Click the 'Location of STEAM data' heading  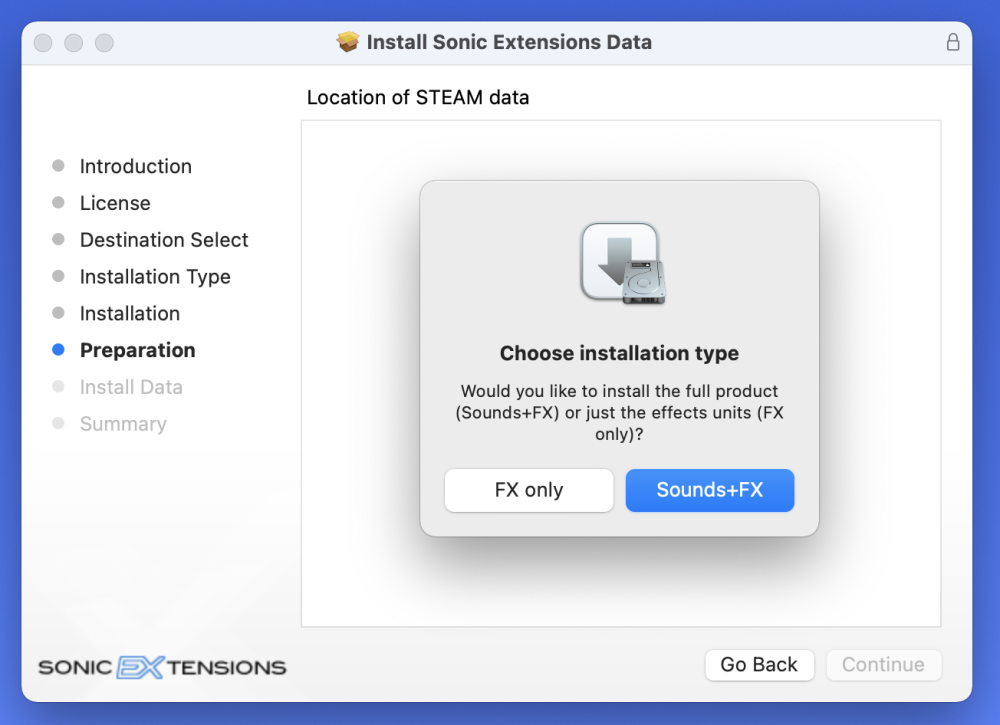418,98
